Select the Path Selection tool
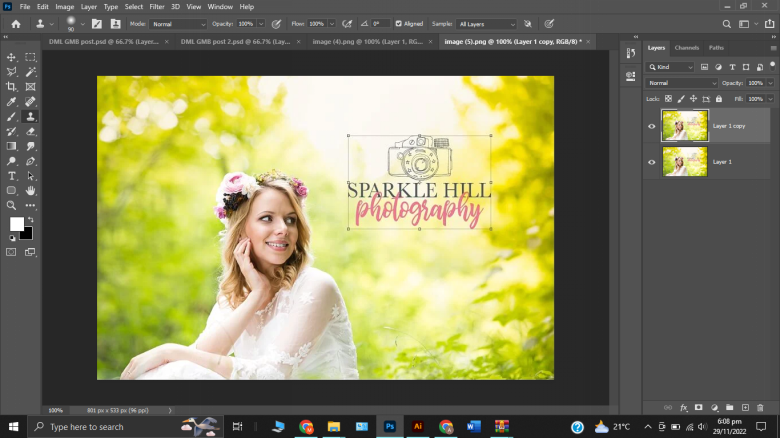The width and height of the screenshot is (780, 439). point(30,176)
